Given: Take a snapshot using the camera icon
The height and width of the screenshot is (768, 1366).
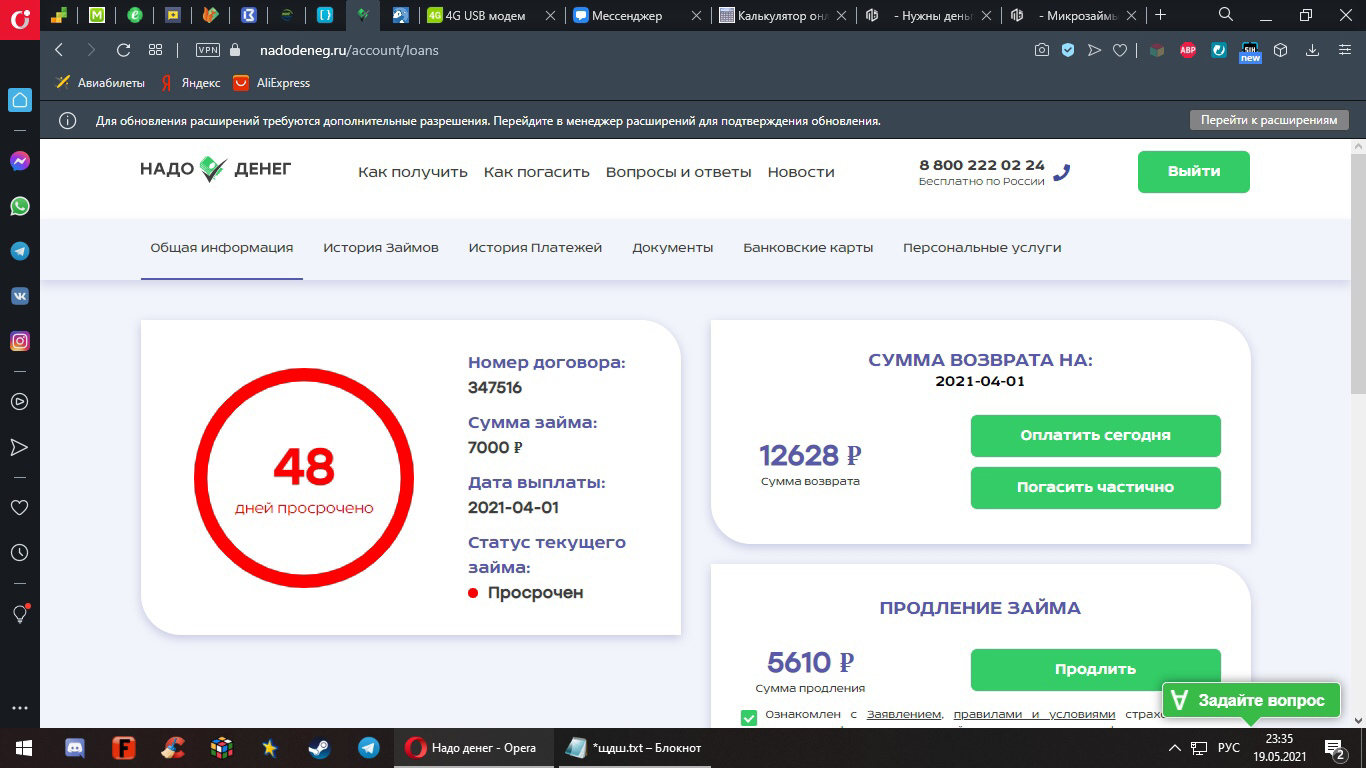Looking at the screenshot, I should click(x=1042, y=50).
